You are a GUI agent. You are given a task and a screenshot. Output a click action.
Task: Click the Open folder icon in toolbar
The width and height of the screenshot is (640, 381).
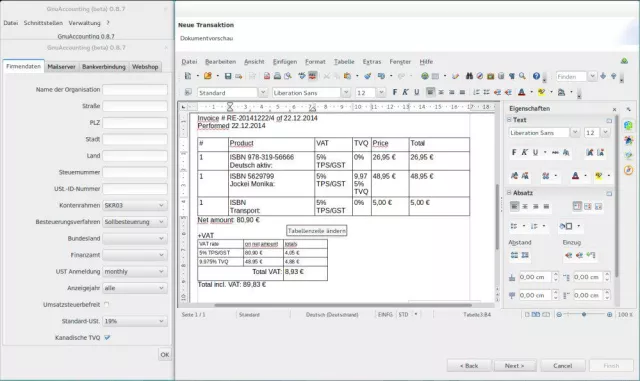(208, 76)
